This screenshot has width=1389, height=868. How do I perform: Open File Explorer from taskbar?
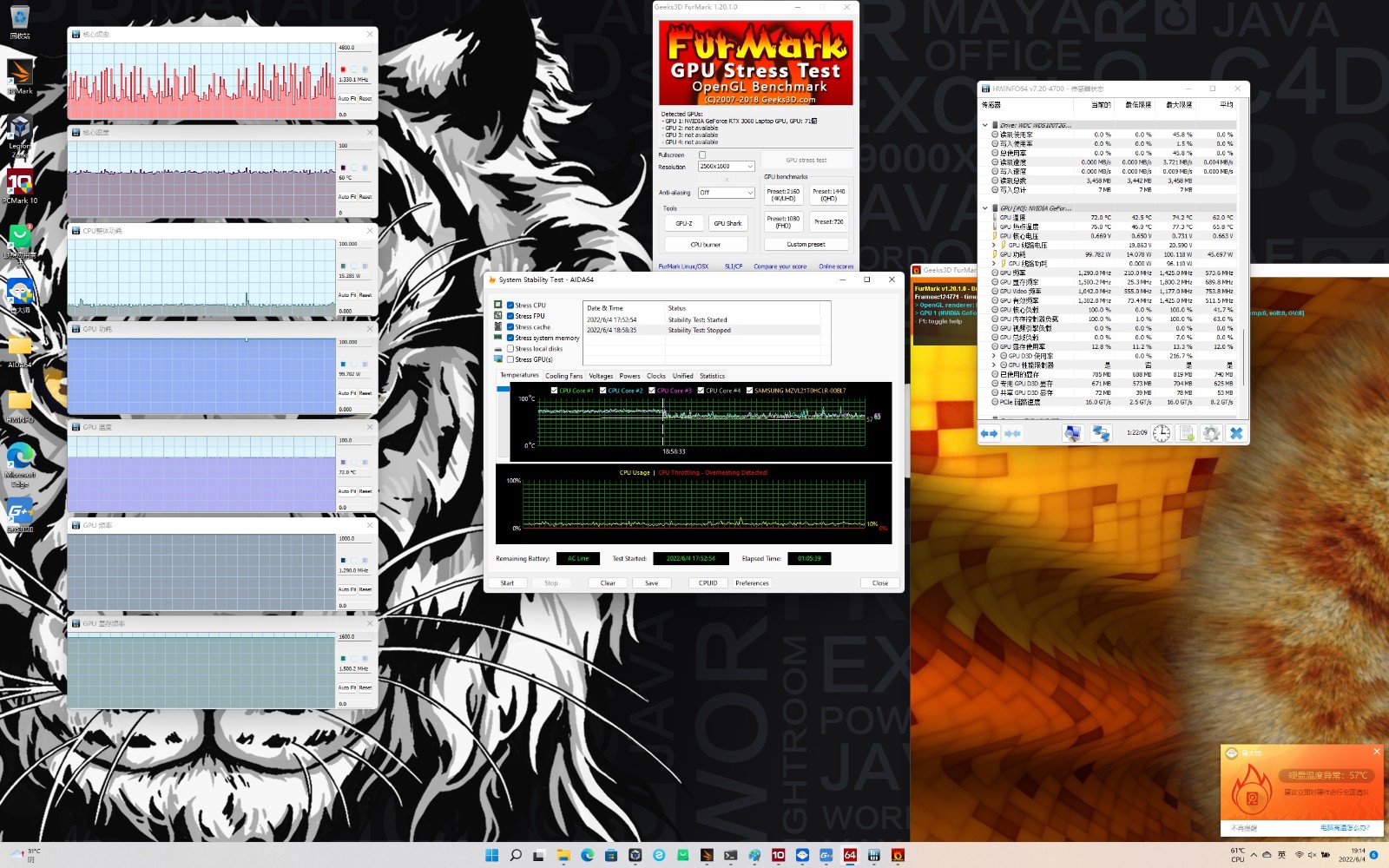pos(563,855)
